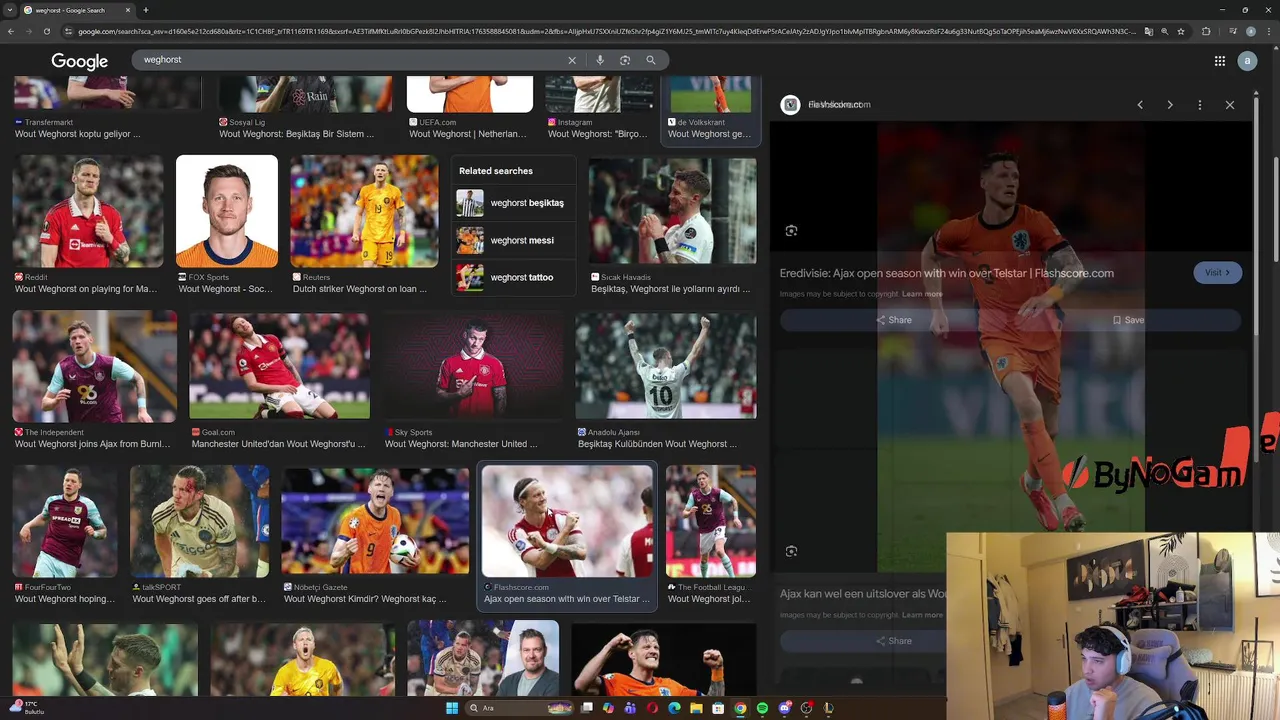Open Sıcak Havadis Beşiktaş image

coord(672,211)
